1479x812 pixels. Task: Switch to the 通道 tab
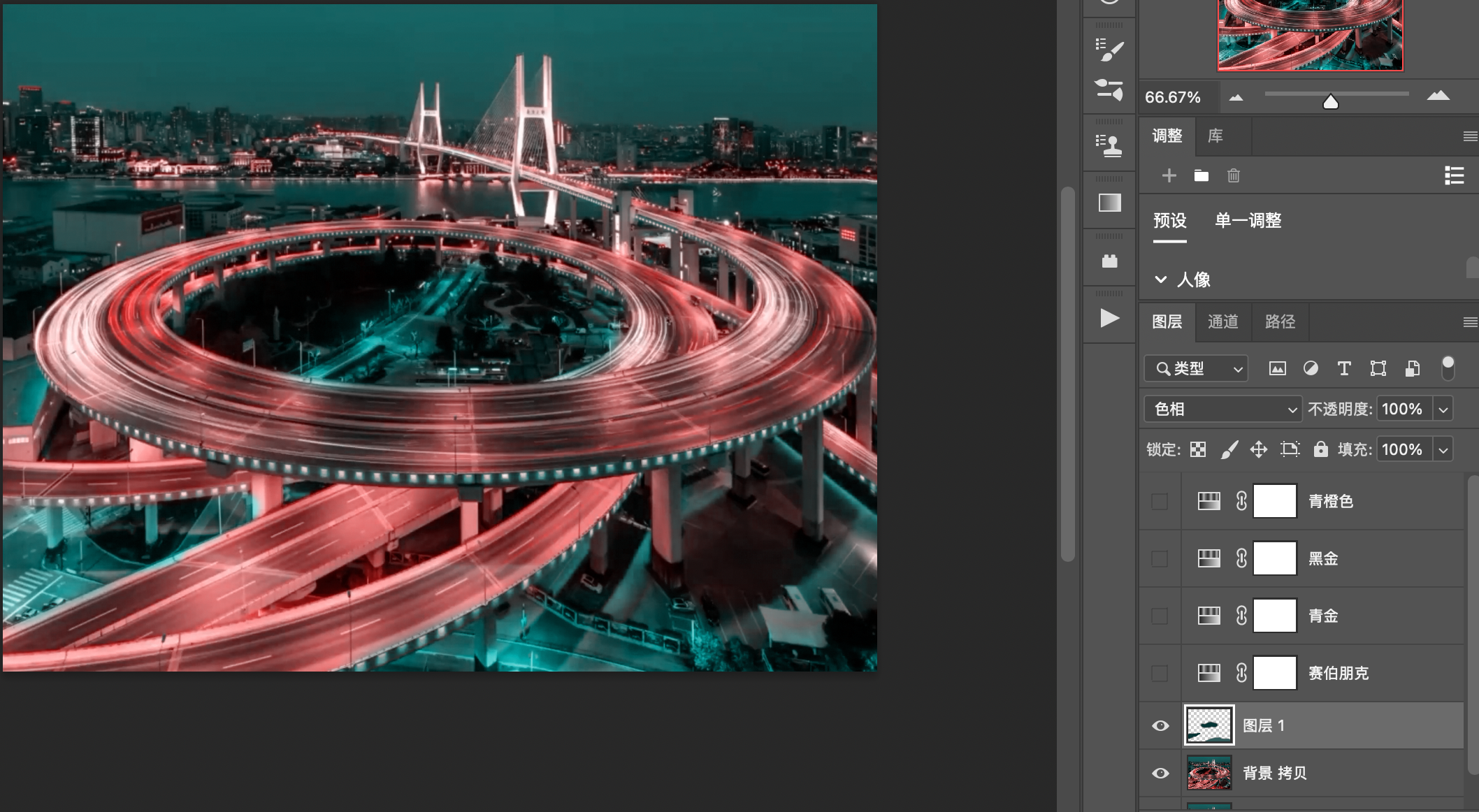(x=1222, y=321)
